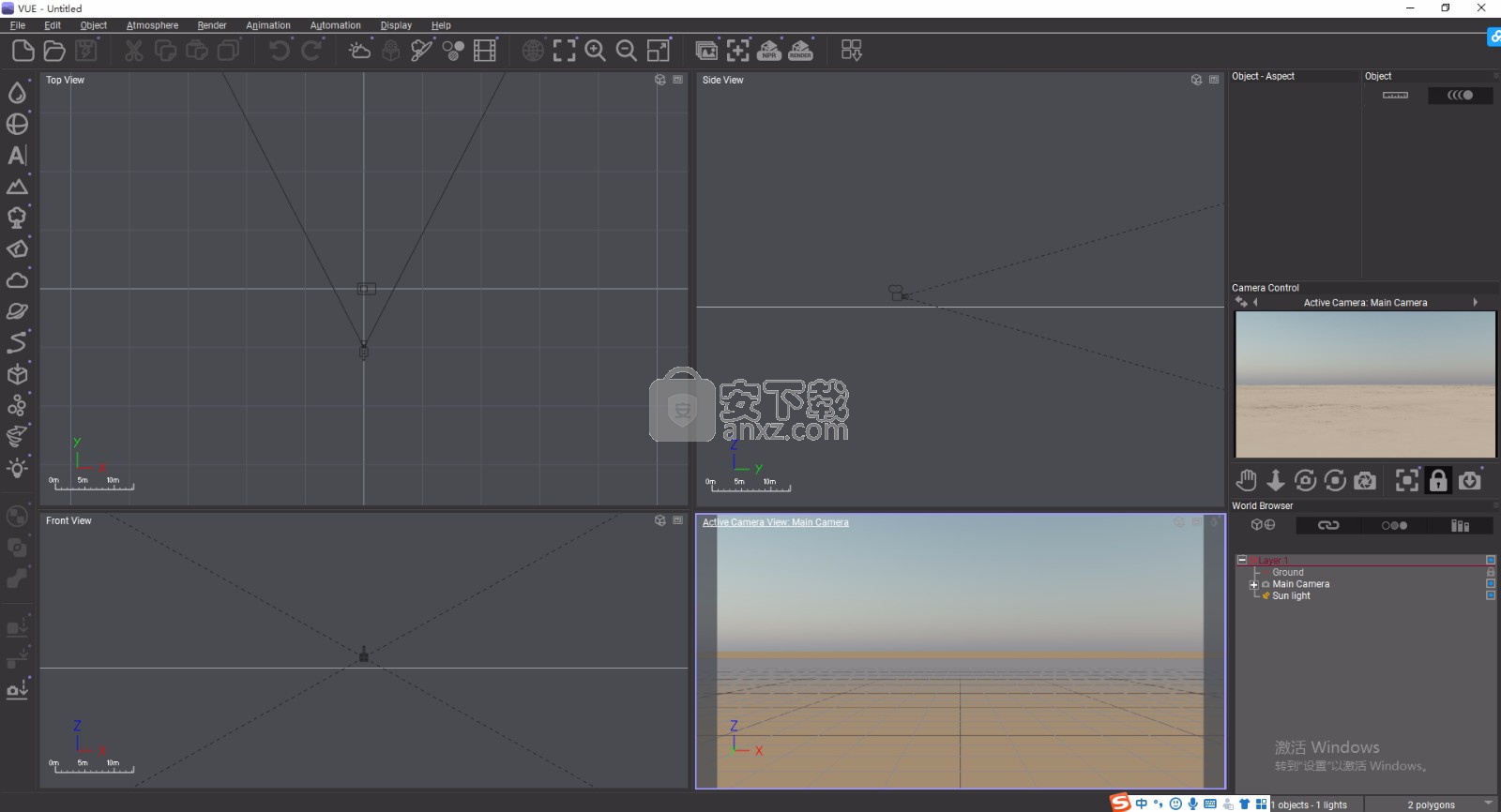
Task: Click the Zoom in magnifier icon
Action: coord(596,51)
